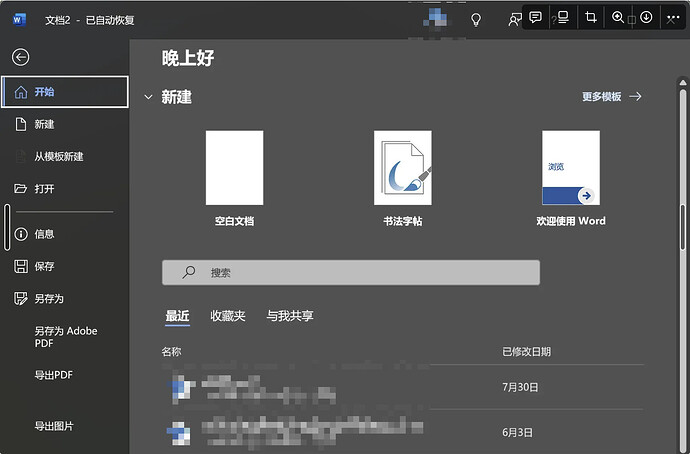This screenshot has width=690, height=454.
Task: Click the blurred user account avatar
Action: click(x=435, y=18)
